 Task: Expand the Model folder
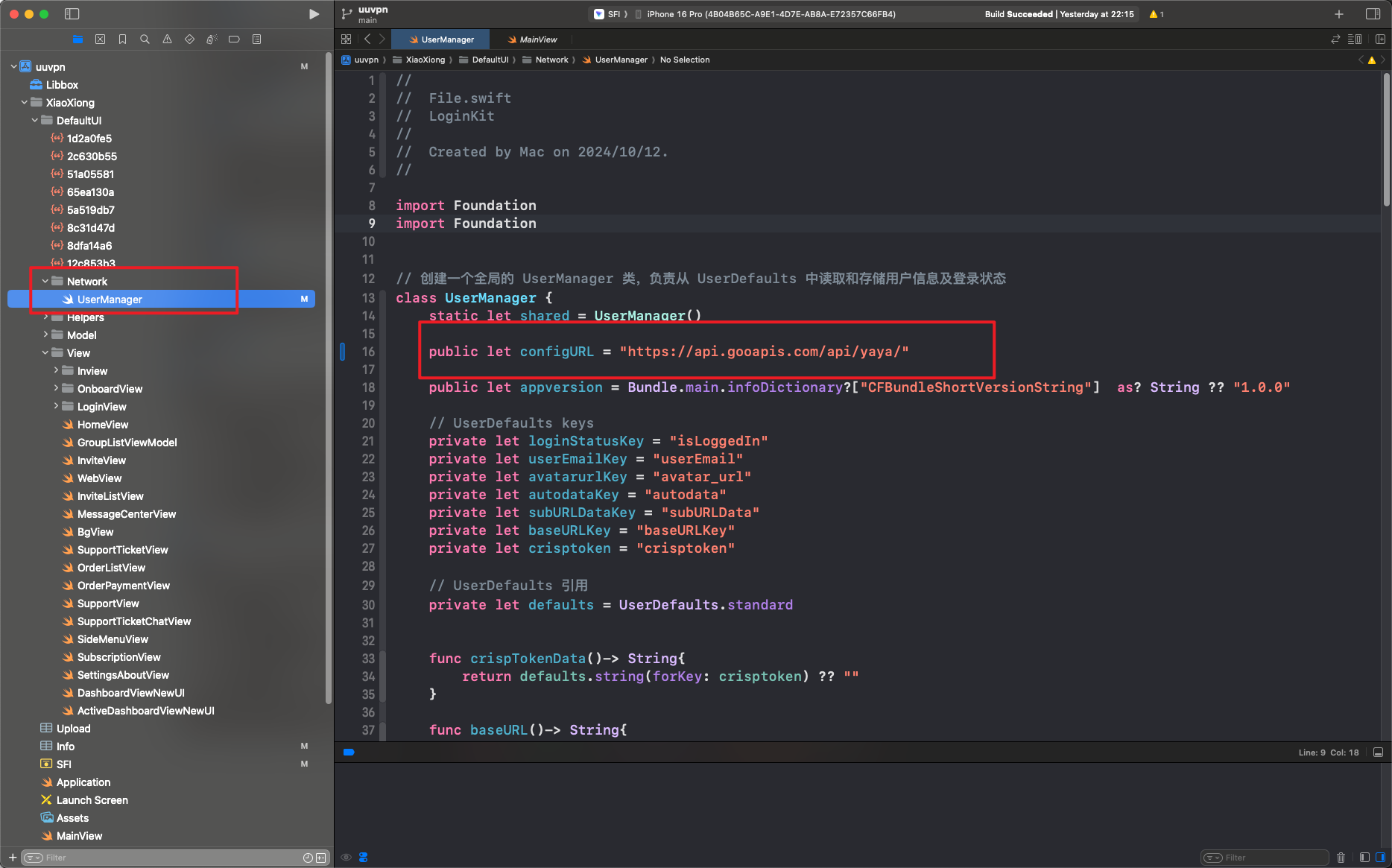pyautogui.click(x=45, y=335)
